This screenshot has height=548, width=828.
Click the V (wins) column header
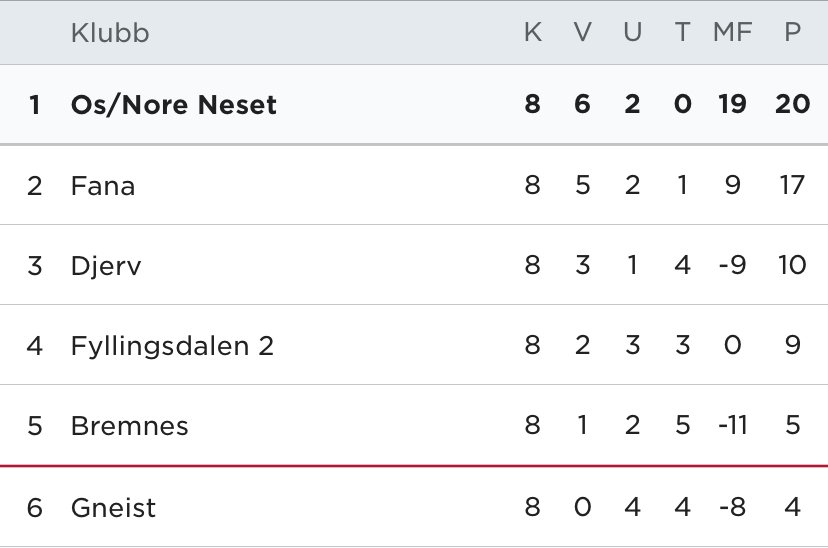pos(582,32)
